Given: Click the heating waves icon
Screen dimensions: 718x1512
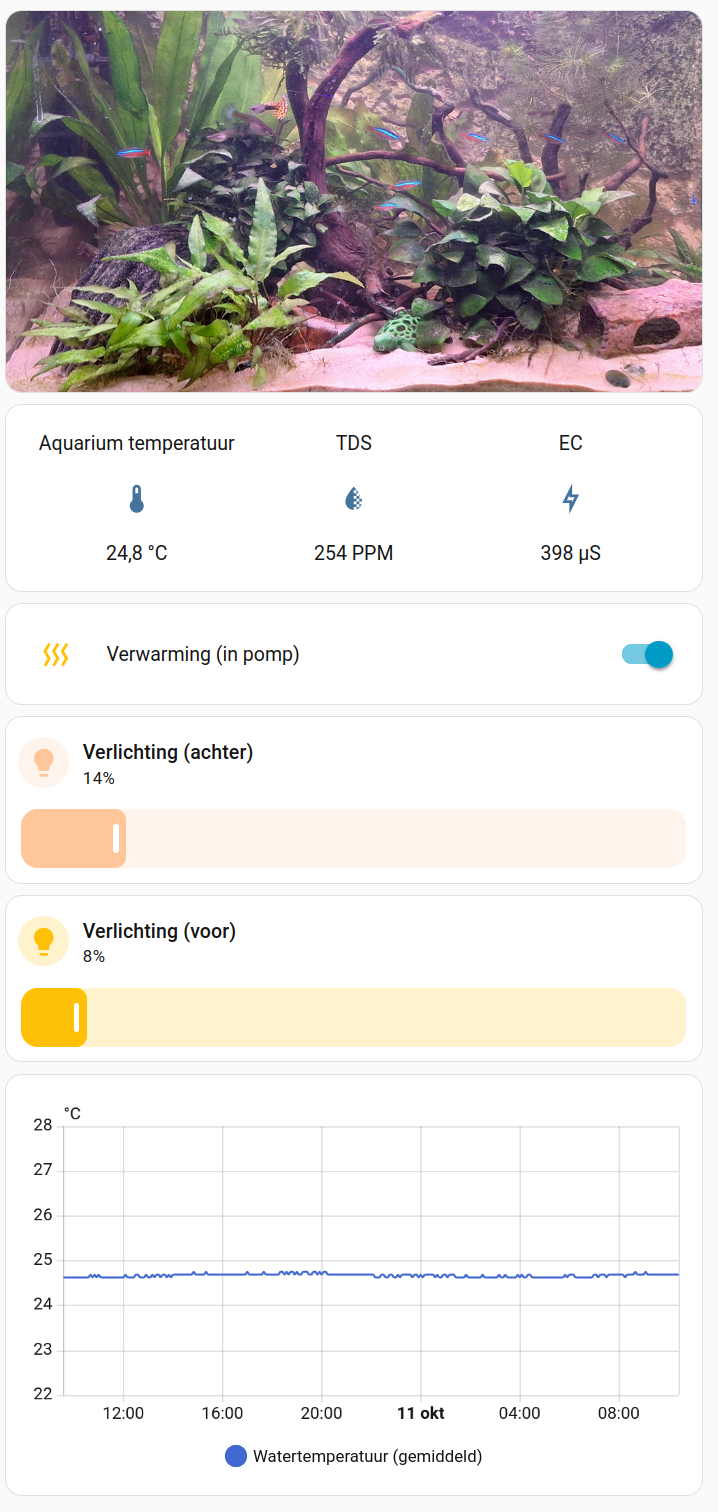Looking at the screenshot, I should pyautogui.click(x=56, y=655).
